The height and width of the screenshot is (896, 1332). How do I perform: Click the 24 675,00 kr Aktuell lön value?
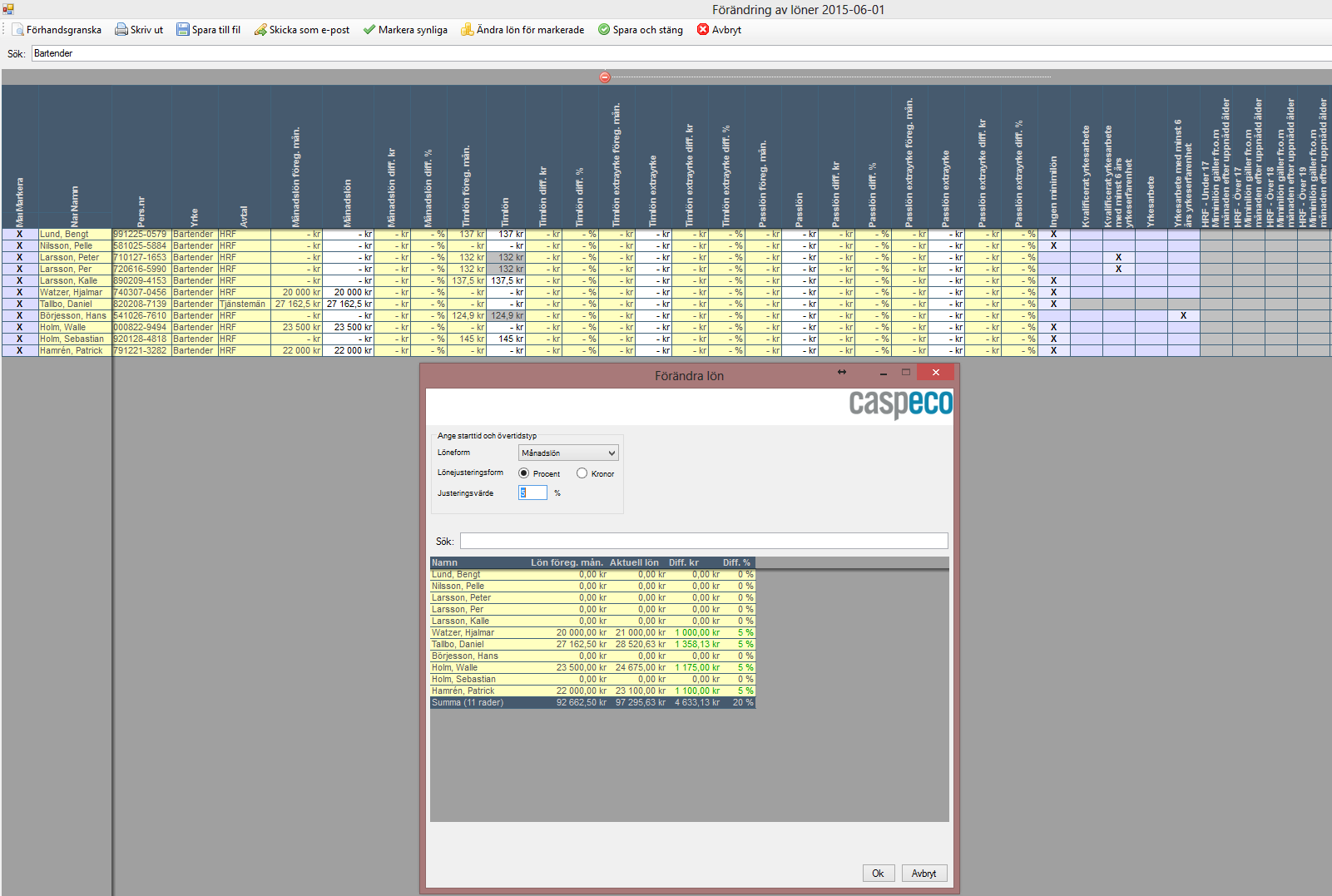[640, 668]
